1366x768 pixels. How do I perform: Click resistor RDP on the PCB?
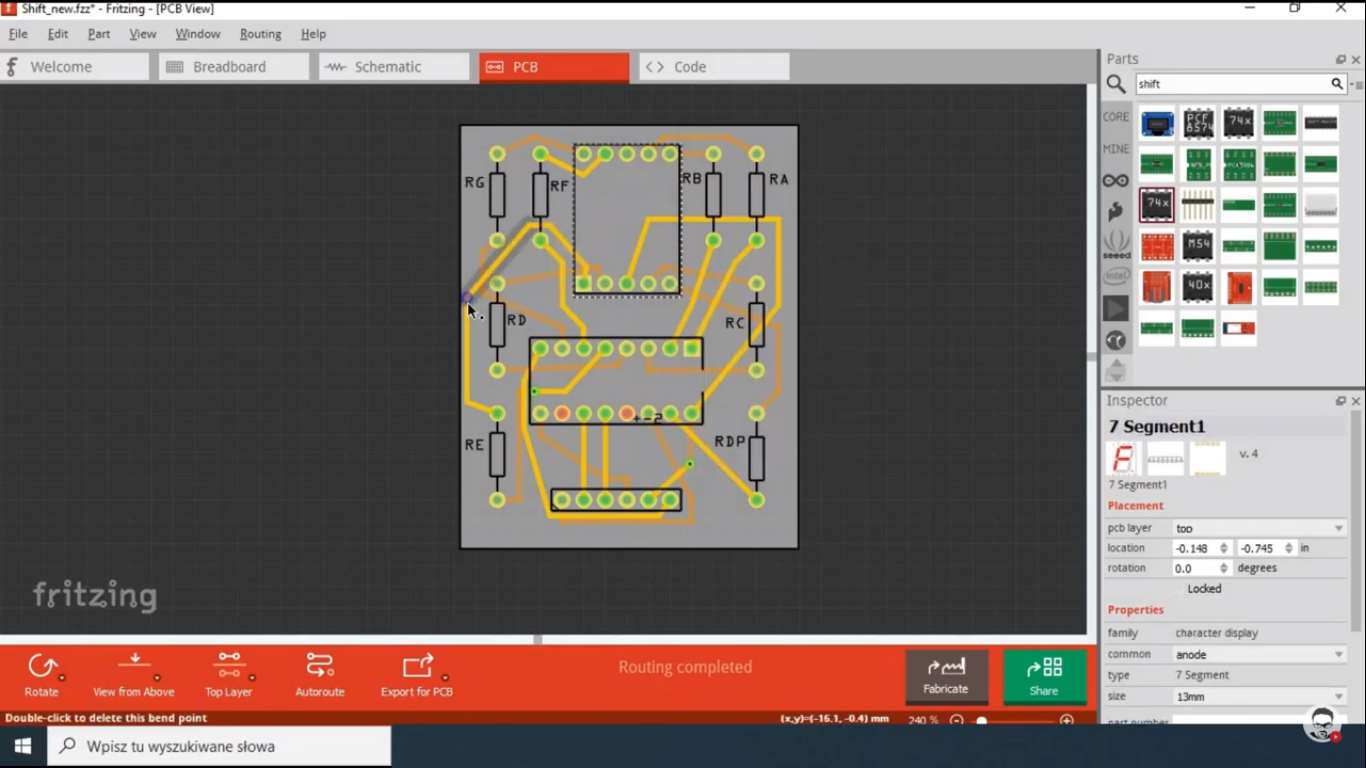pyautogui.click(x=757, y=457)
